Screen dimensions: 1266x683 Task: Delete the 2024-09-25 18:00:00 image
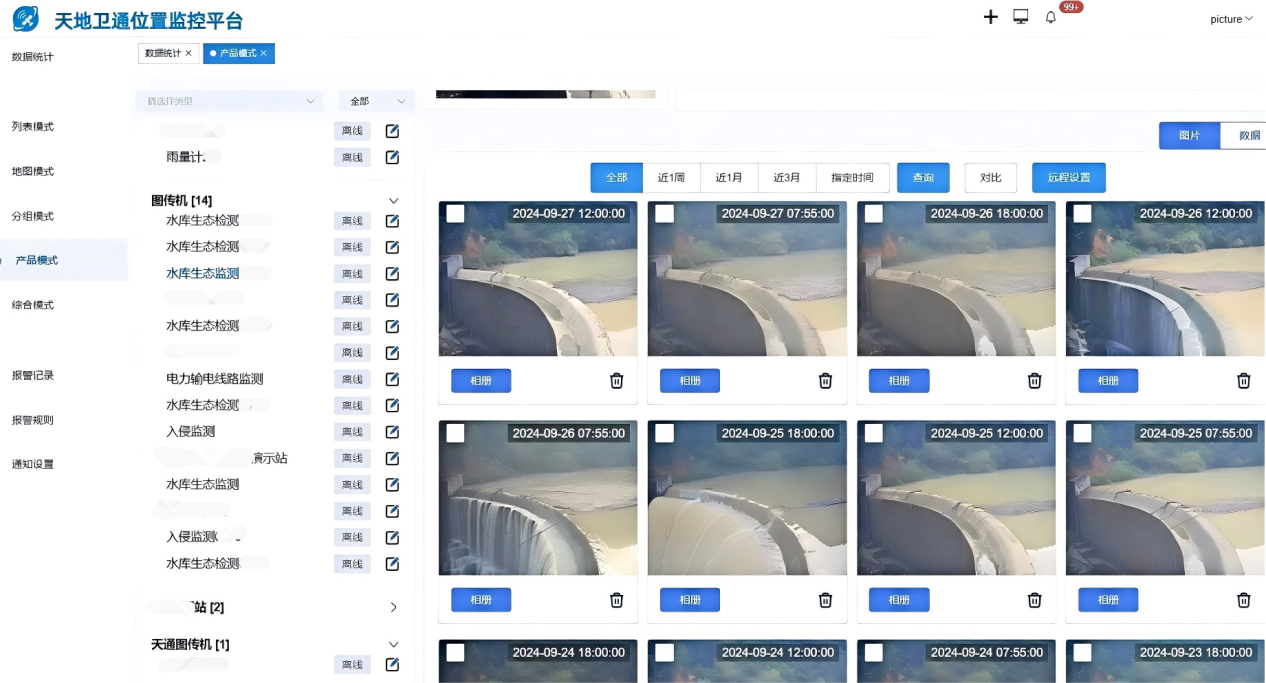(x=826, y=600)
